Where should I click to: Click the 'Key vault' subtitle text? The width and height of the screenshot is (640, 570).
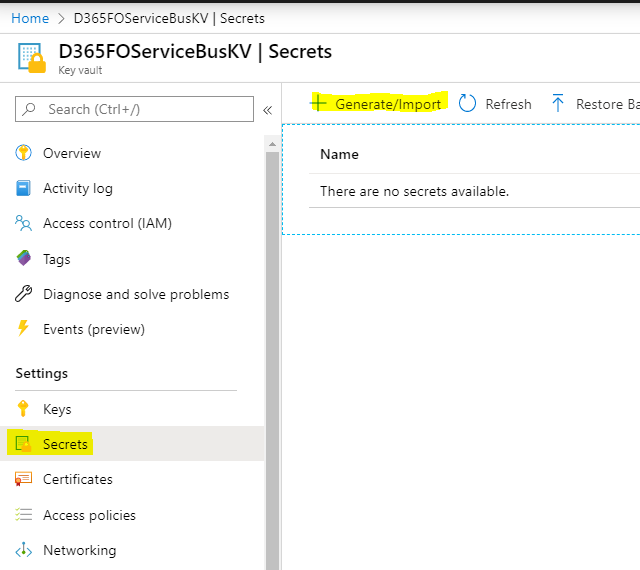(80, 70)
